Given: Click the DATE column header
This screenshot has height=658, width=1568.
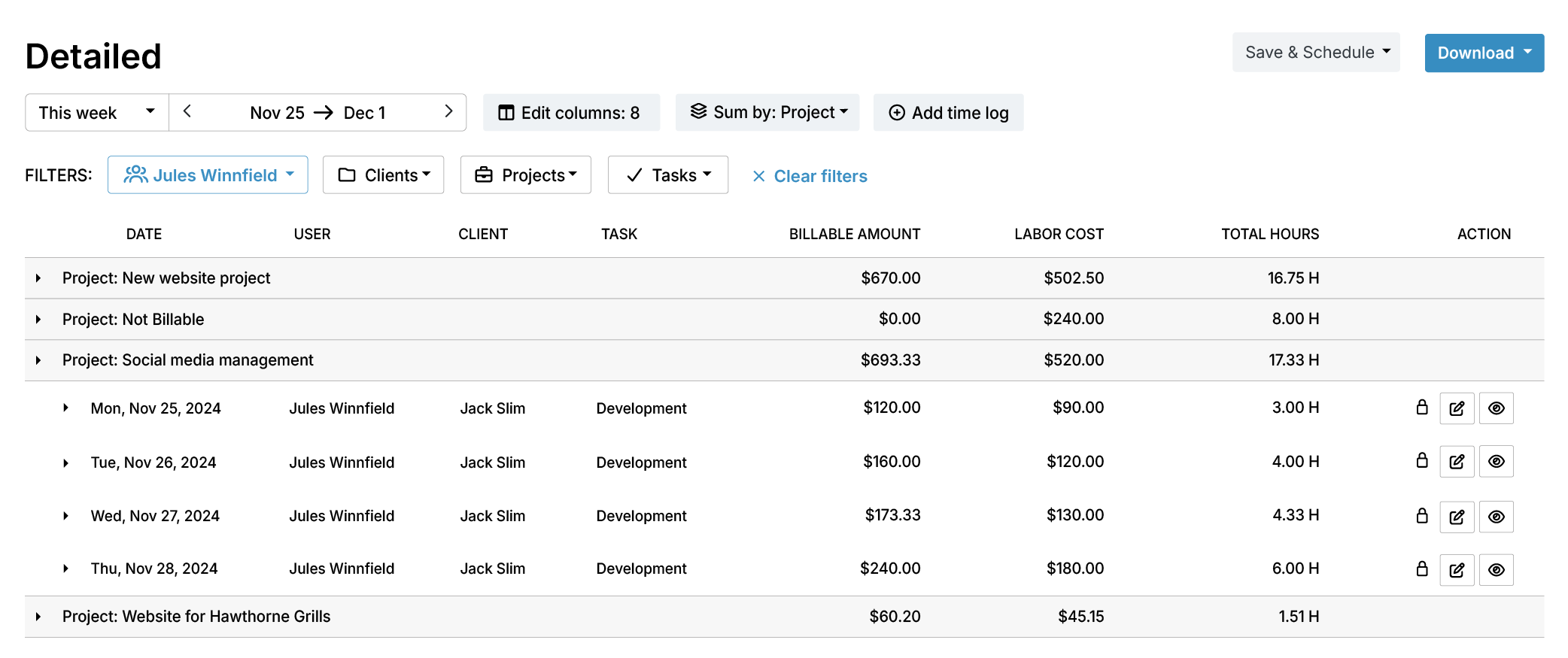Looking at the screenshot, I should coord(144,234).
